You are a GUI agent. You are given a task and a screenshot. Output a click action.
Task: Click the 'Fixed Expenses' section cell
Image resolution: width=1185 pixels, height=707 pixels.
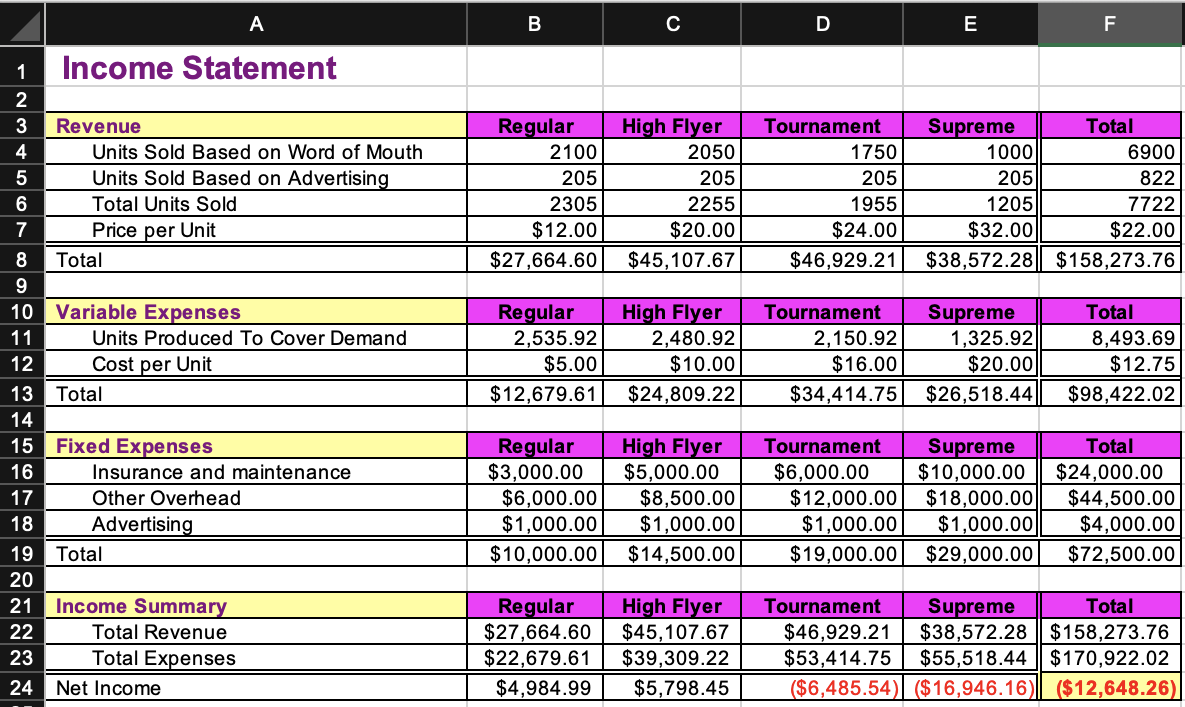coord(256,446)
